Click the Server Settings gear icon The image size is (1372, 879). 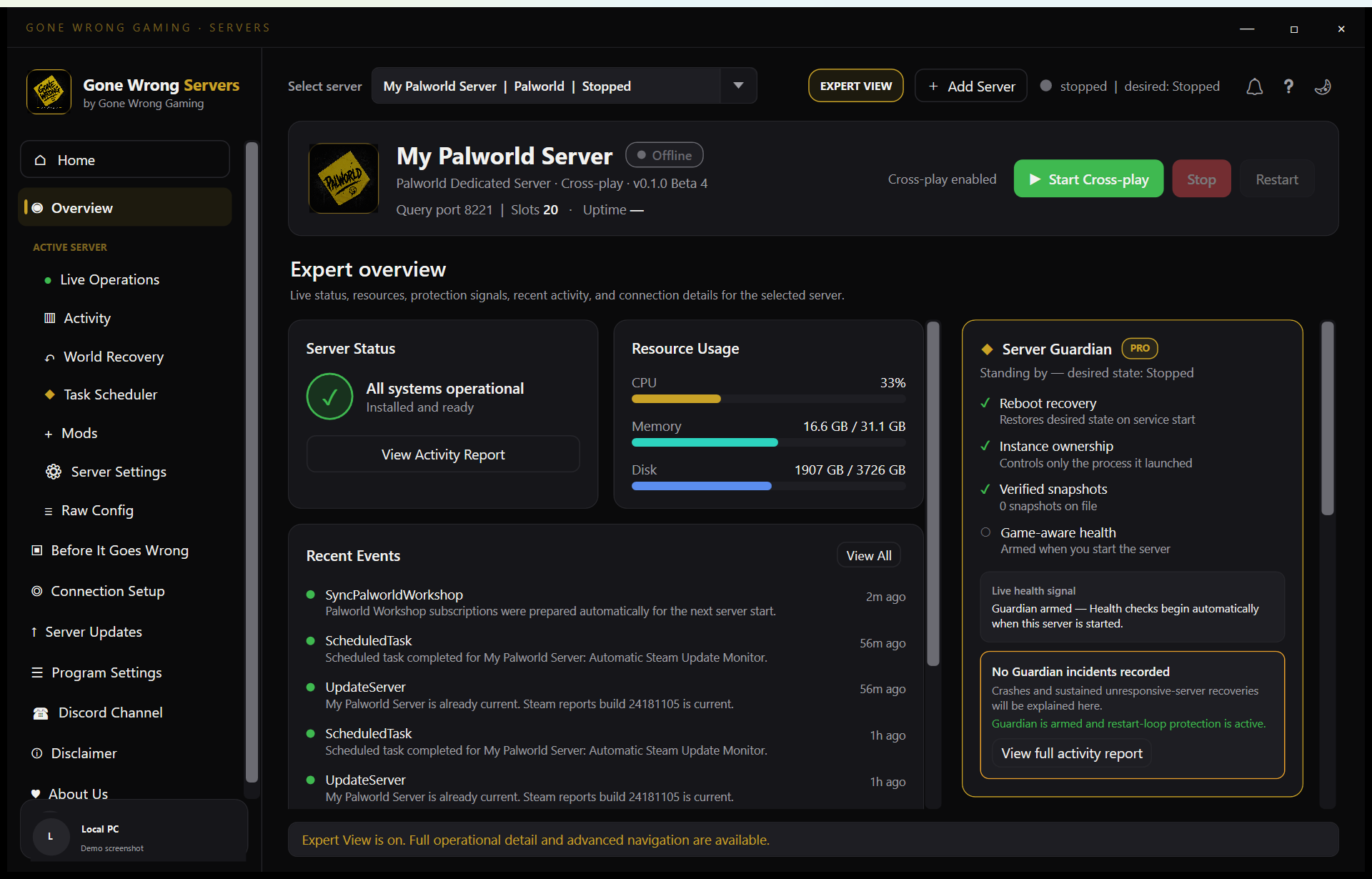[x=54, y=472]
